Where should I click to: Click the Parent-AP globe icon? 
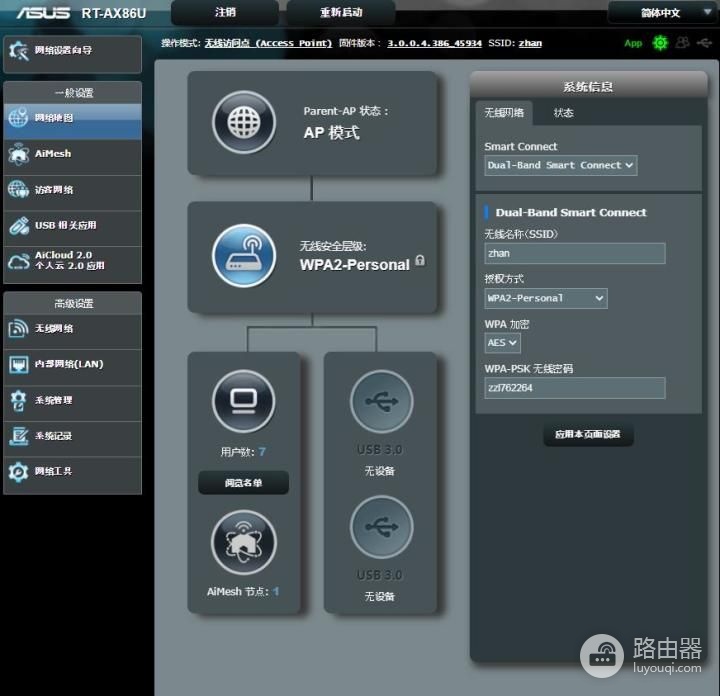(x=244, y=123)
